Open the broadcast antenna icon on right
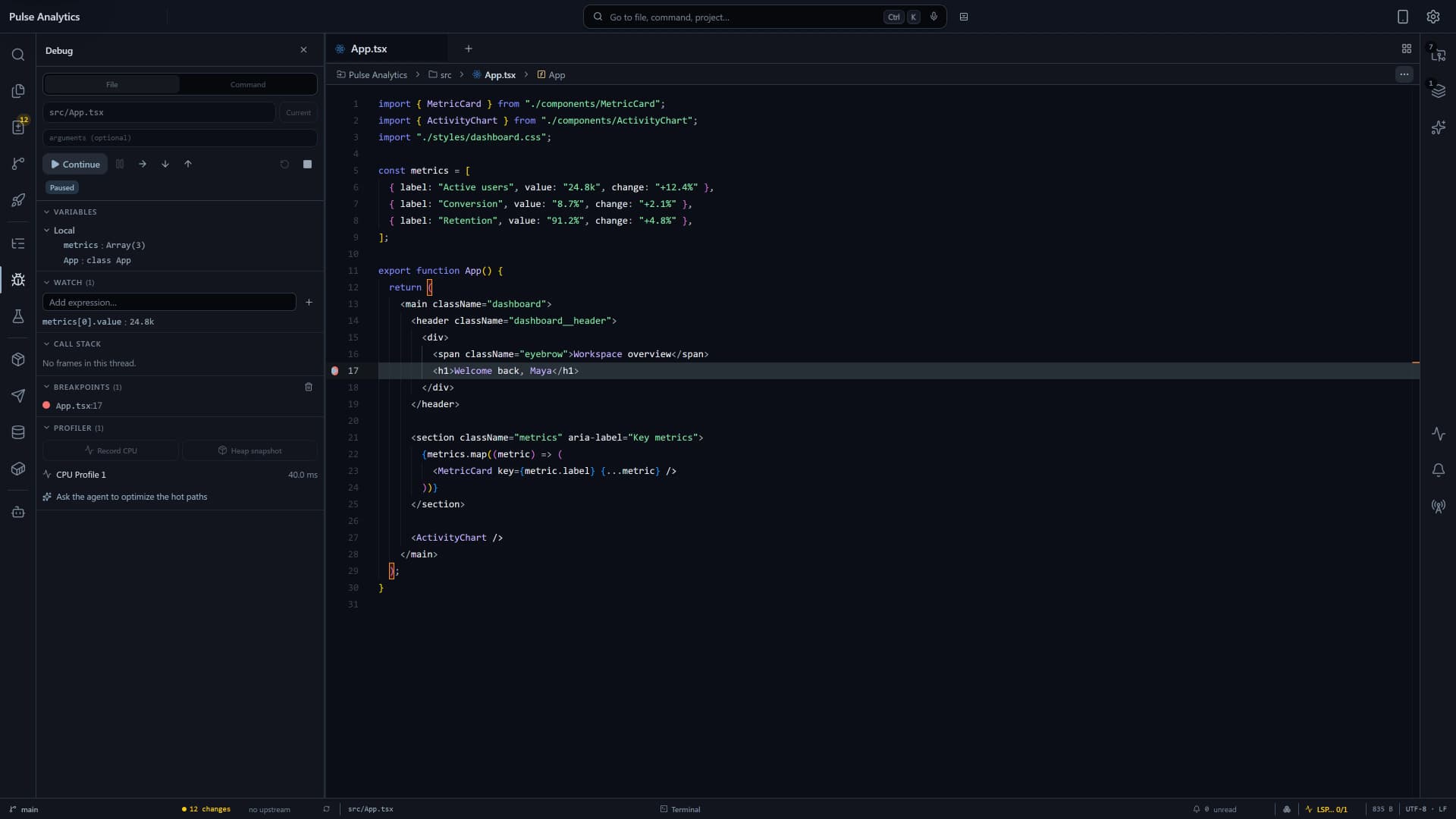Image resolution: width=1456 pixels, height=819 pixels. pos(1438,507)
